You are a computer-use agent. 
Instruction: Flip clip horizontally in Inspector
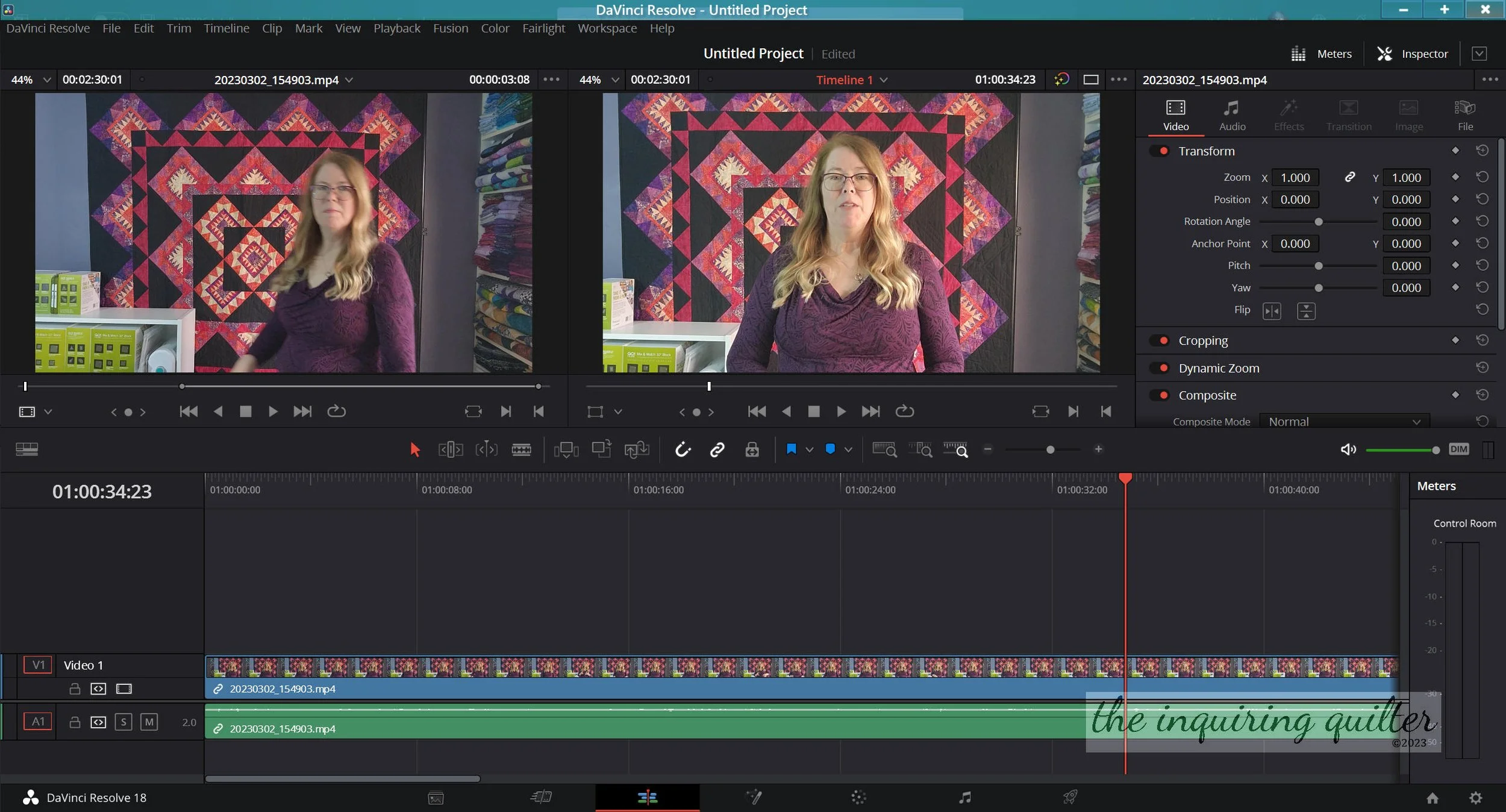tap(1272, 311)
